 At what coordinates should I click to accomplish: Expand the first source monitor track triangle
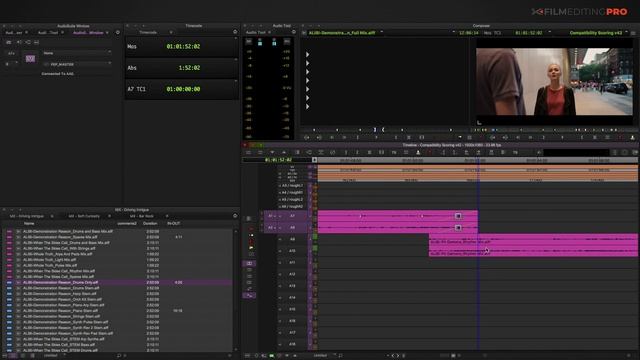click(x=307, y=54)
